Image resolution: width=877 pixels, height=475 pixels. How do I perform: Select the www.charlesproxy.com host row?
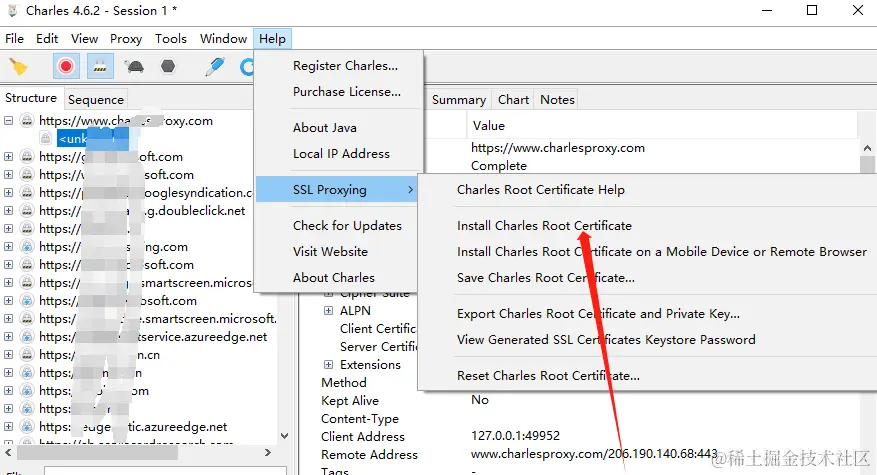[126, 121]
